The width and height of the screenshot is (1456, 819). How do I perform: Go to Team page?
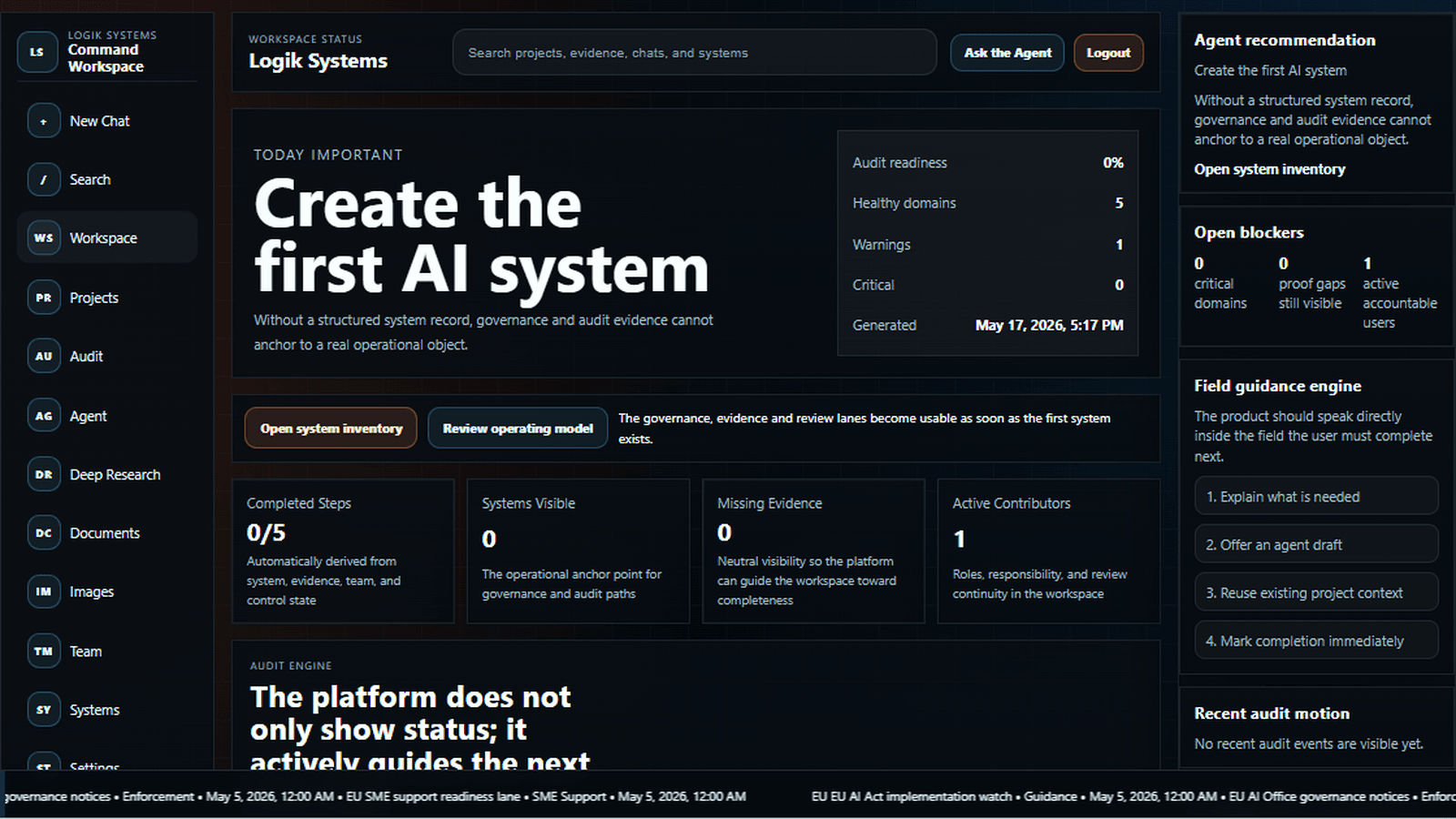[x=107, y=651]
